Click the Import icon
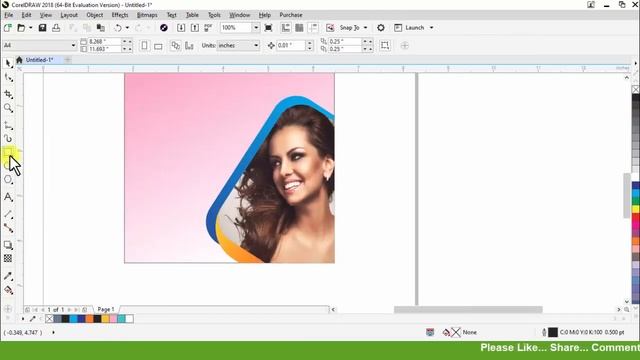This screenshot has height=360, width=640. point(181,28)
